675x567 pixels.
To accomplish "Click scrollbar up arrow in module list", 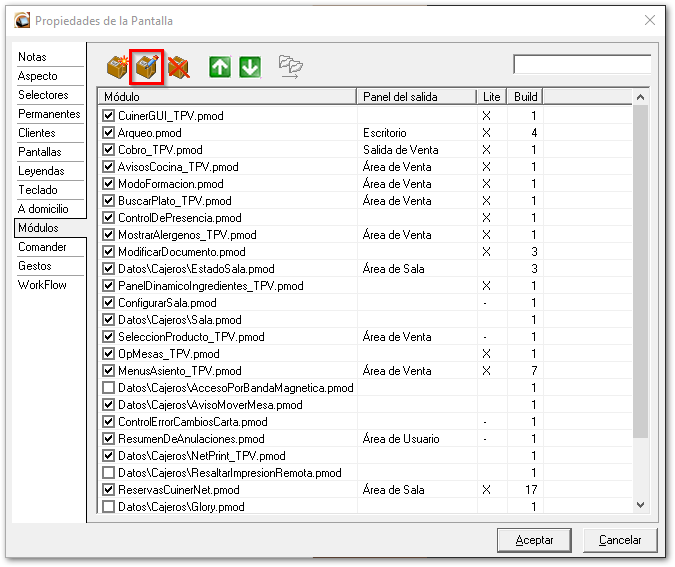I will click(x=641, y=97).
